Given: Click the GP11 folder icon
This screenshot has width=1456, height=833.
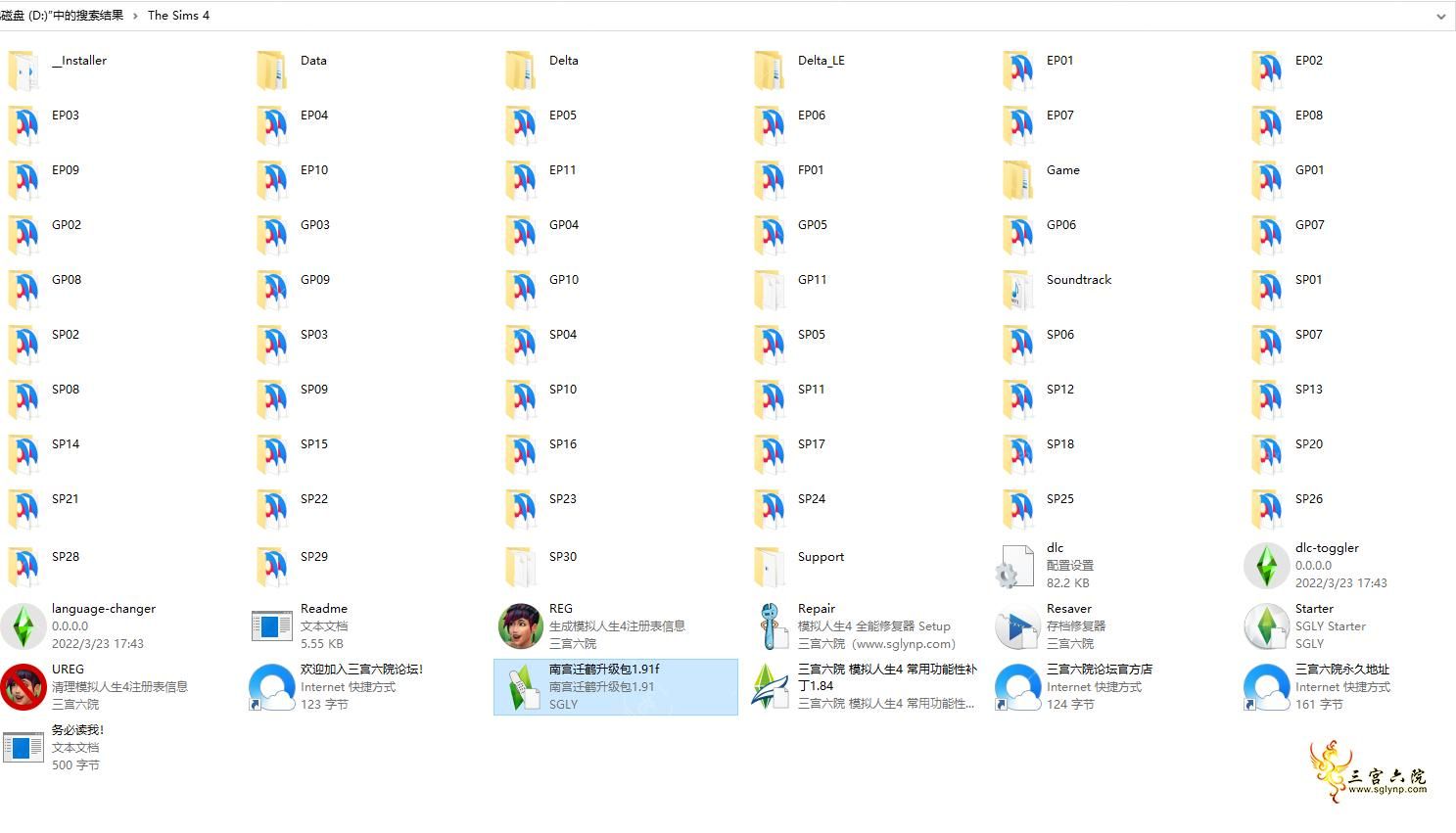Looking at the screenshot, I should coord(770,290).
